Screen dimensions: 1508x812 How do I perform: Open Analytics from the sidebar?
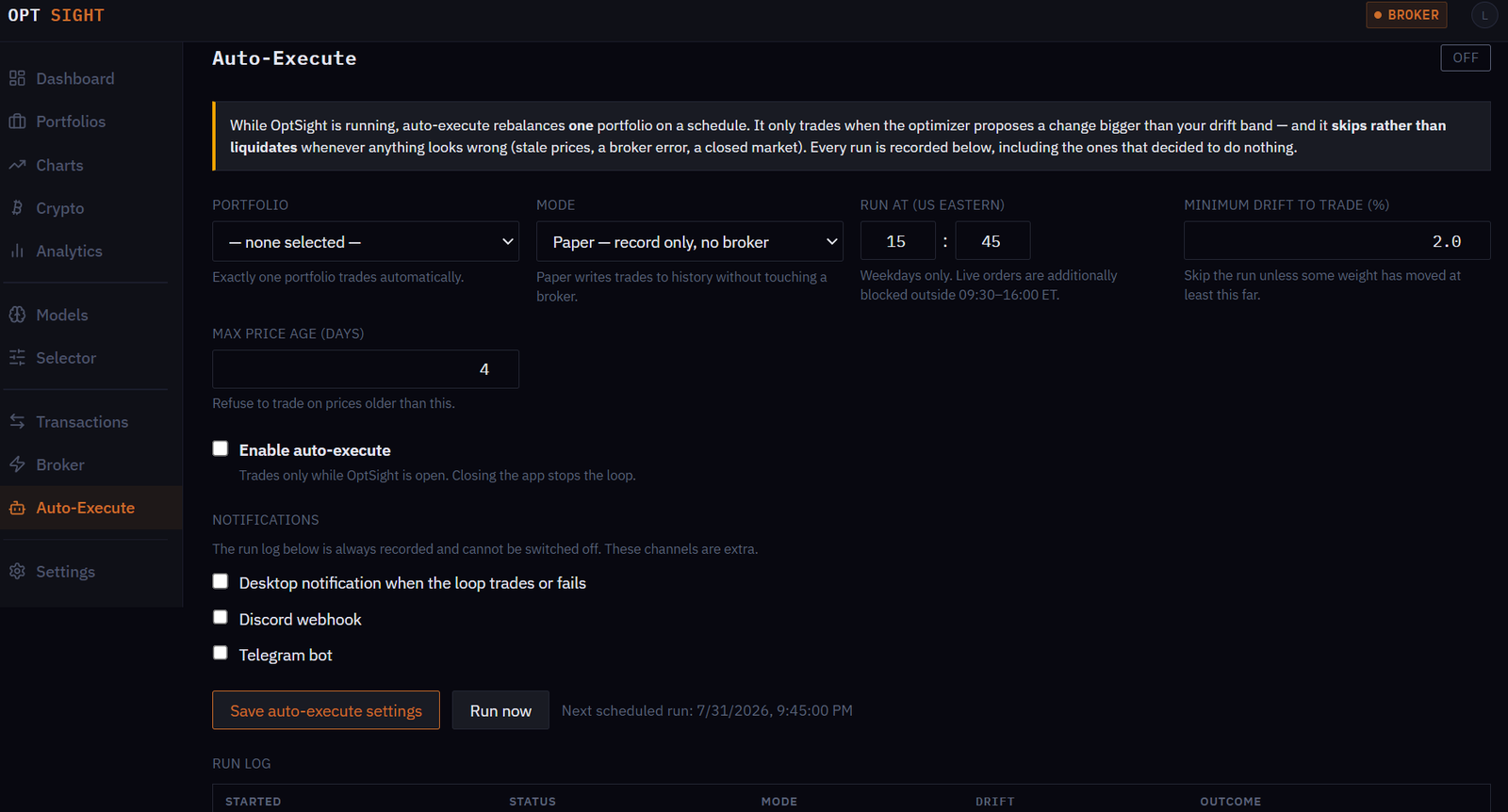[91, 252]
